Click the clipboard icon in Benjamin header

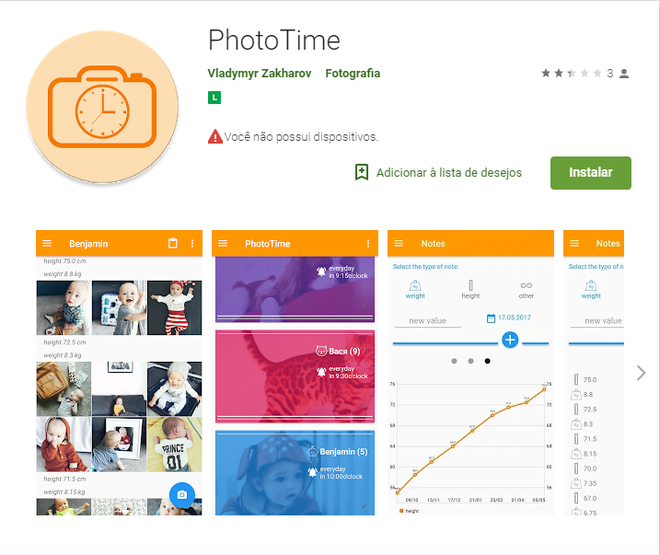[173, 243]
